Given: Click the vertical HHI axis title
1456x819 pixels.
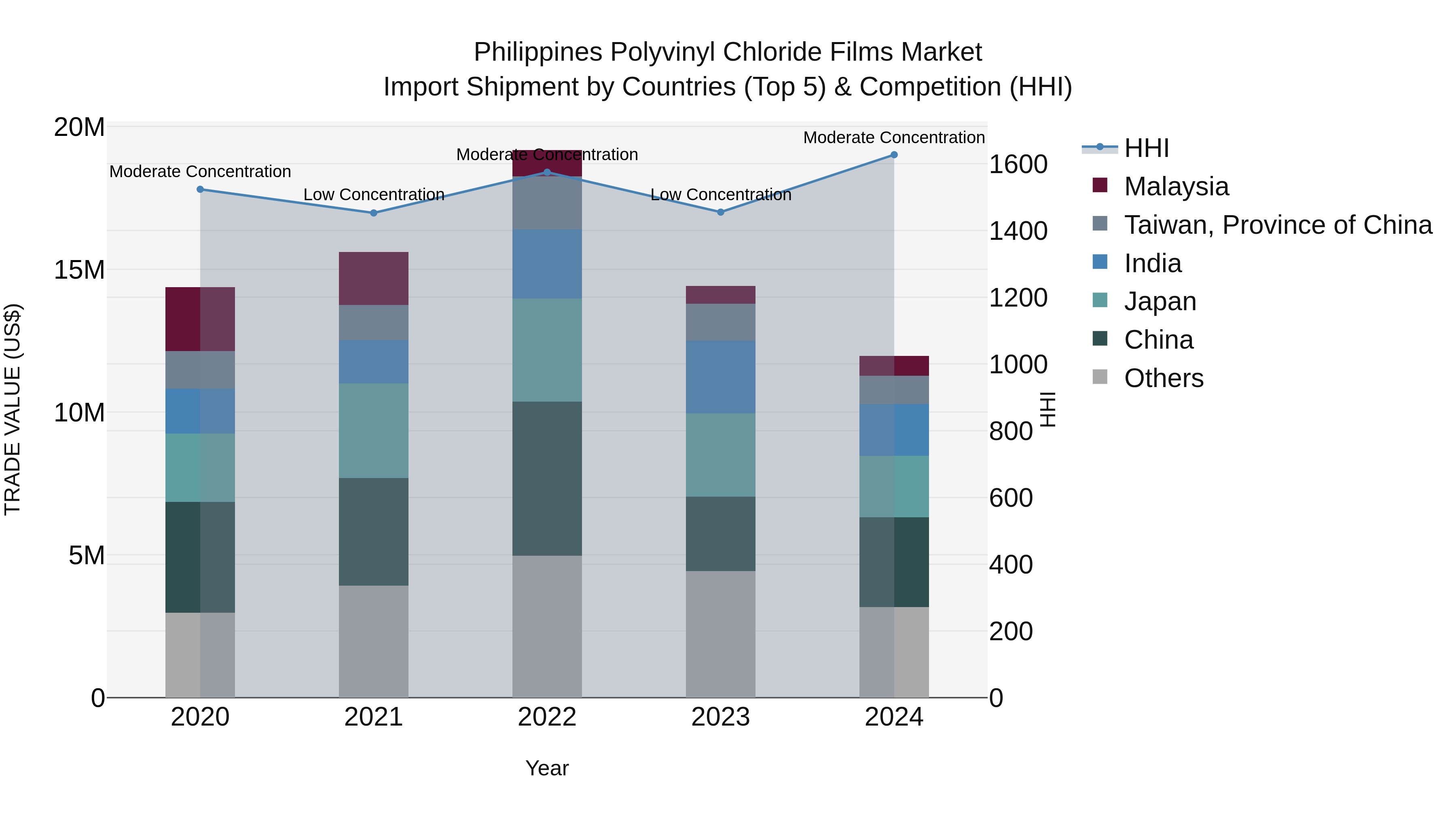Looking at the screenshot, I should point(1048,409).
